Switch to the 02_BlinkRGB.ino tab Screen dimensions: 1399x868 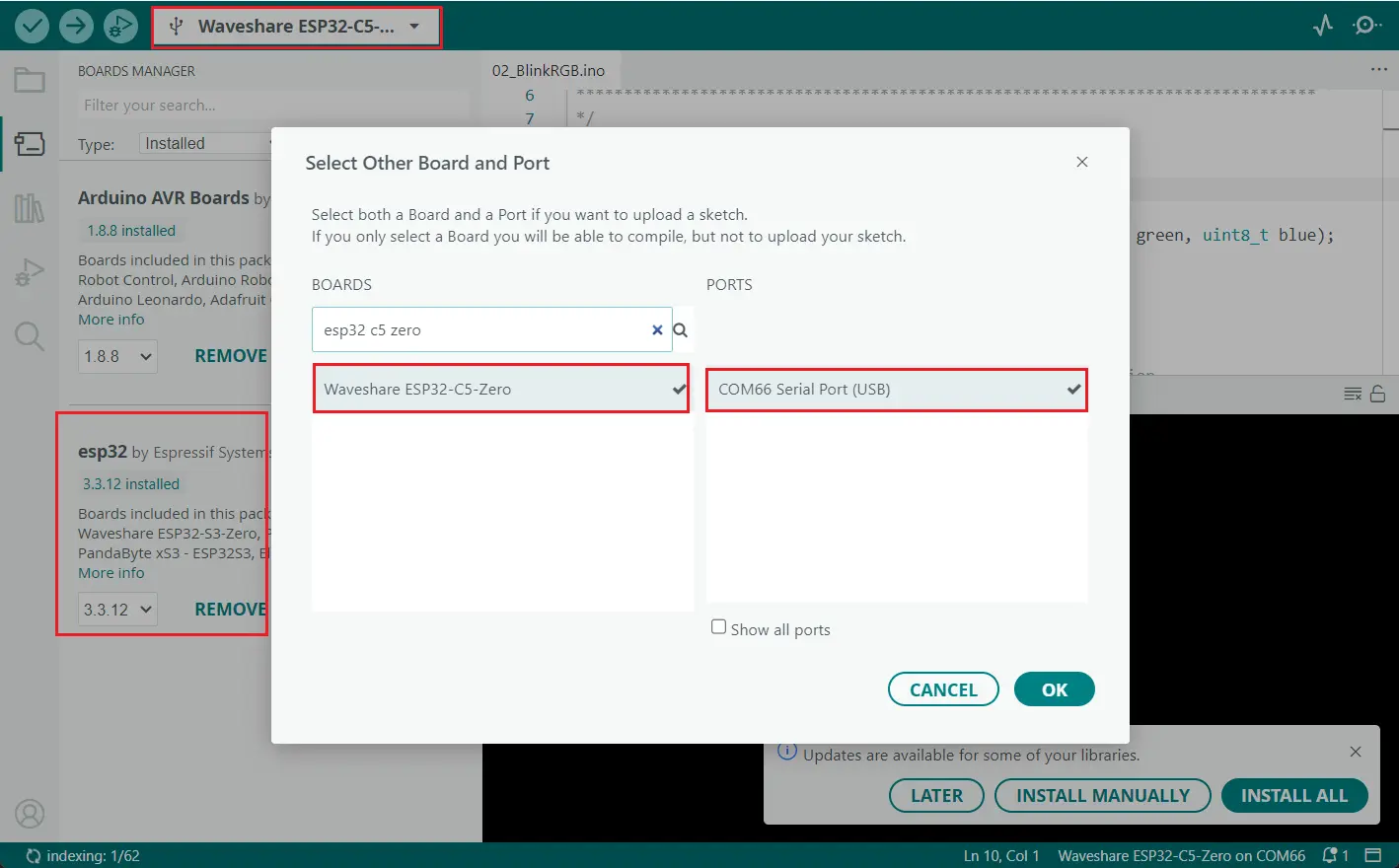point(549,71)
